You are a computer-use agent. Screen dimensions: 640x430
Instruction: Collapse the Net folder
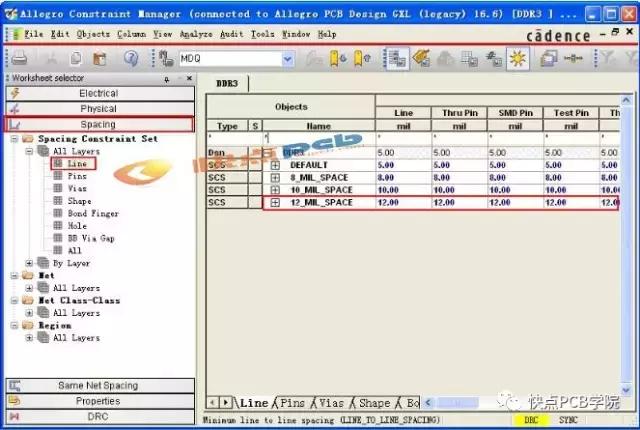(x=14, y=275)
